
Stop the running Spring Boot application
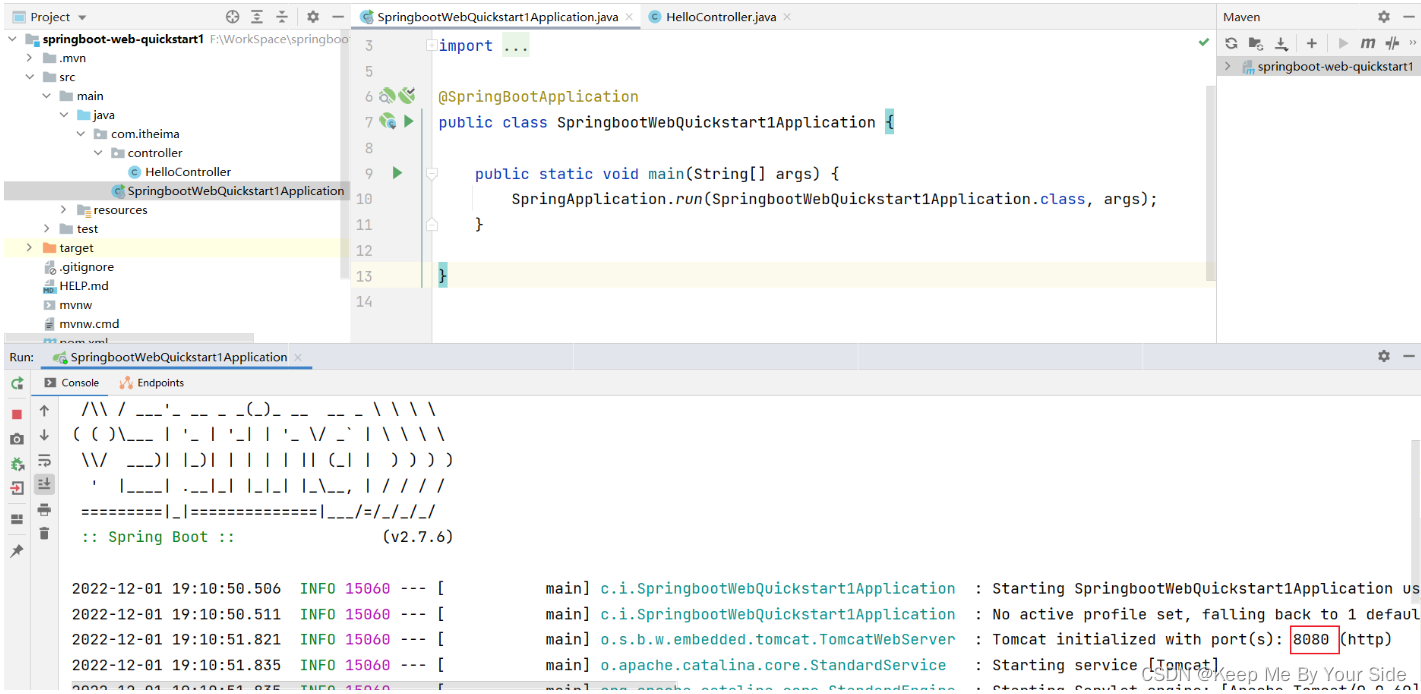click(16, 413)
